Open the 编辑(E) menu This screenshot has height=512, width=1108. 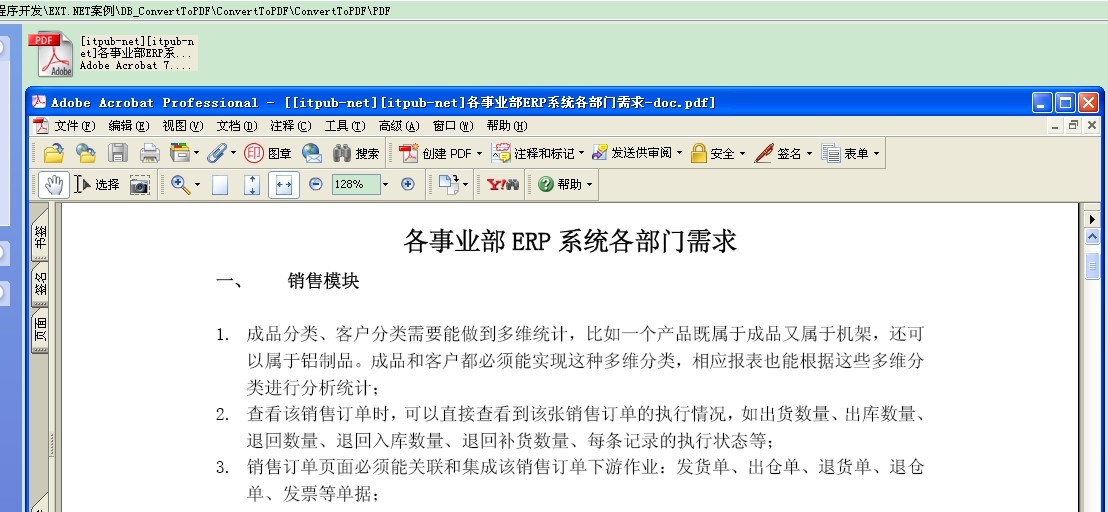click(129, 126)
